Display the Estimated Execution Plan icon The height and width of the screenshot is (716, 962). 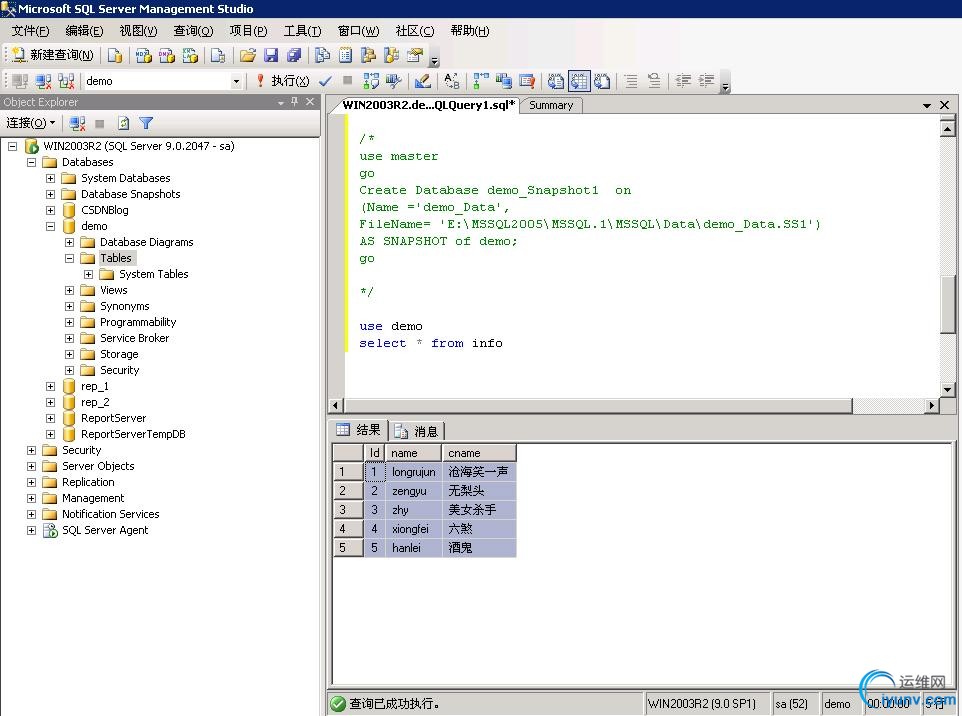coord(371,81)
